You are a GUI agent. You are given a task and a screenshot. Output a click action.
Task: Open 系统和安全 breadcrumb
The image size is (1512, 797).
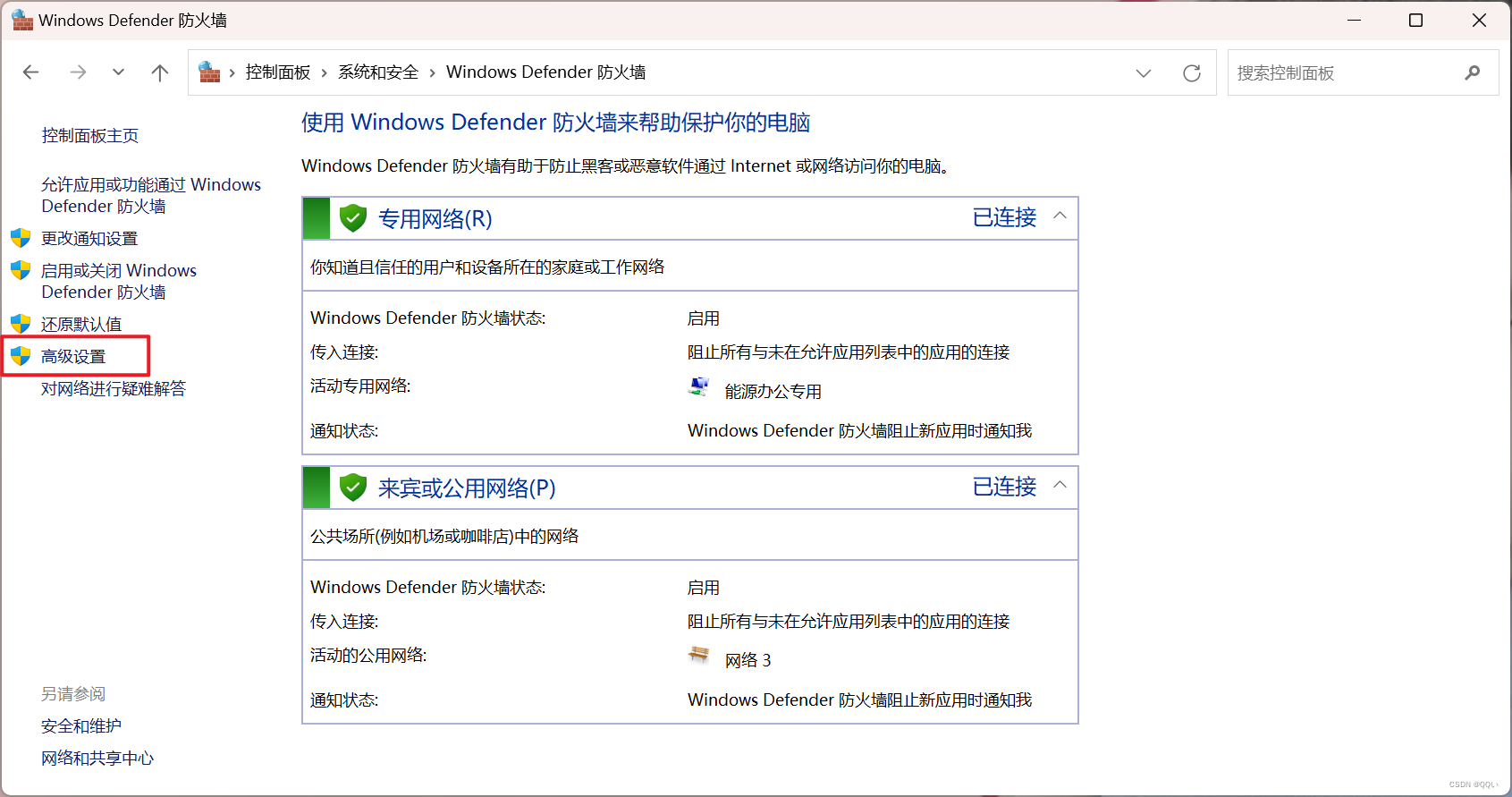(378, 72)
